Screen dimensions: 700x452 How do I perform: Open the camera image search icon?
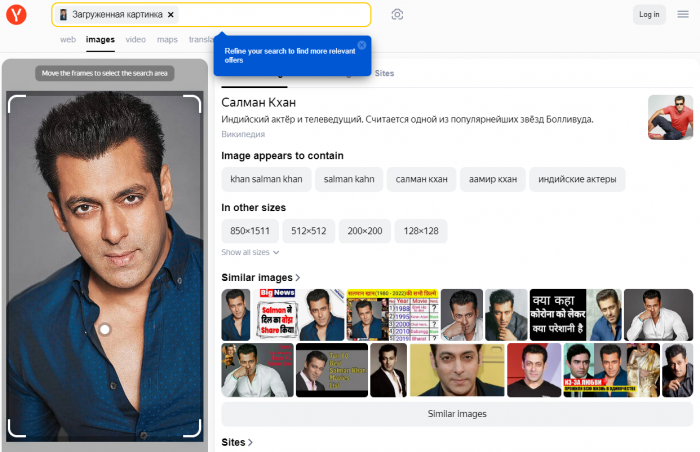pyautogui.click(x=397, y=14)
